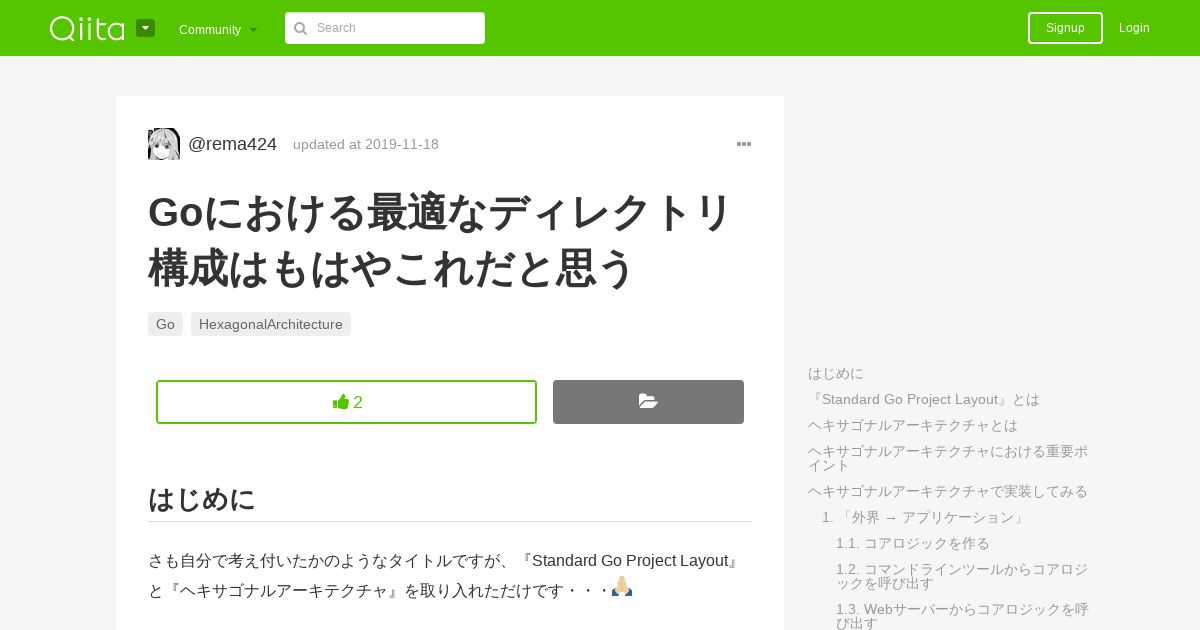
Task: Click the はじめに heading in article body
Action: tap(202, 499)
